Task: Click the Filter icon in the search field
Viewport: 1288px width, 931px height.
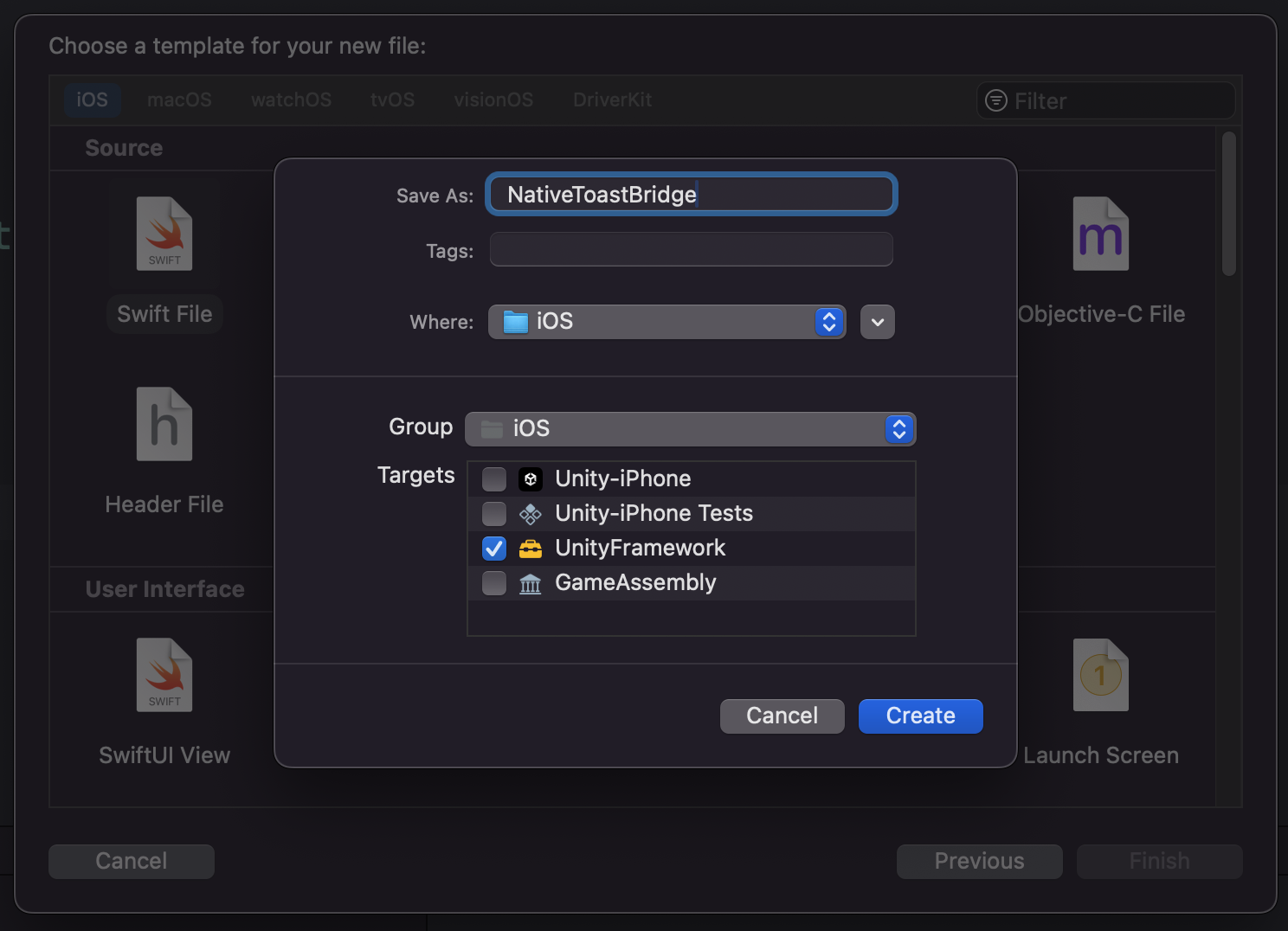Action: [x=996, y=101]
